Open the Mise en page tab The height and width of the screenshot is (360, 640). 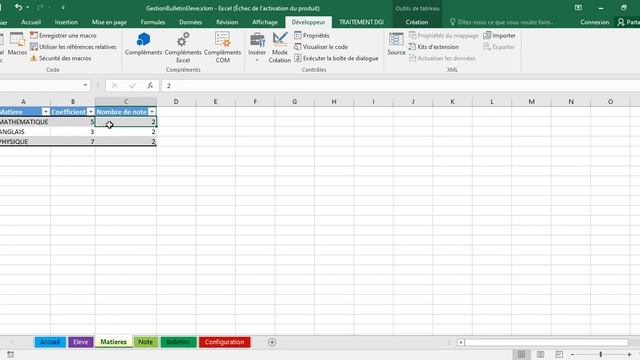point(109,22)
